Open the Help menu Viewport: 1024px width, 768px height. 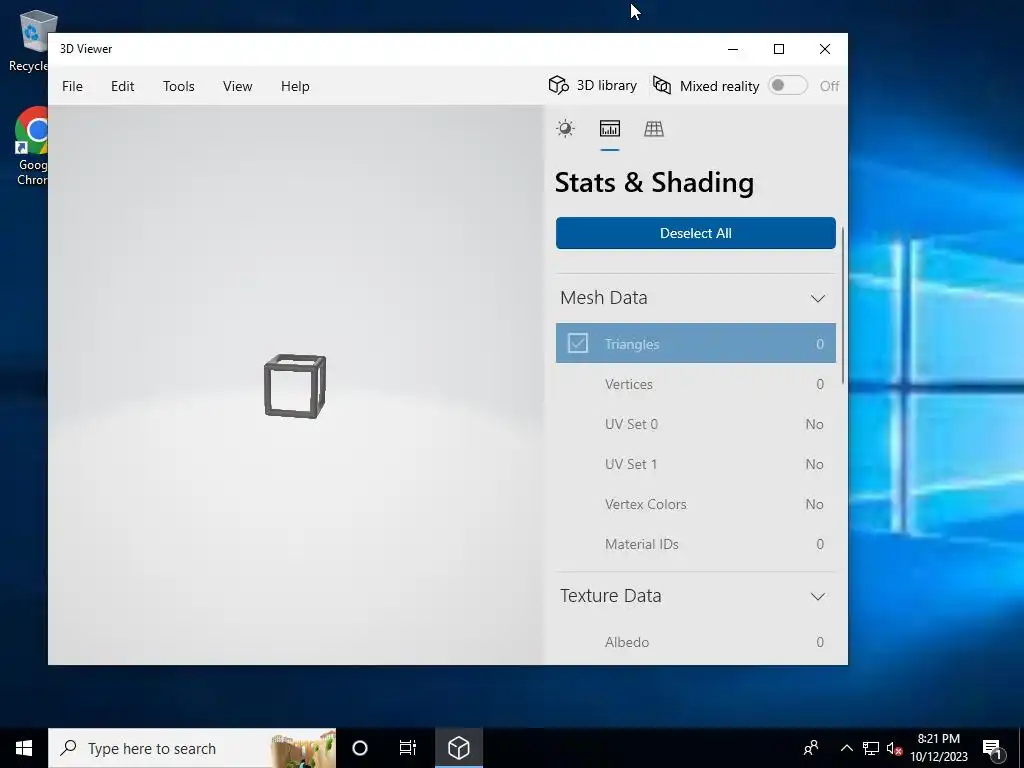[295, 86]
